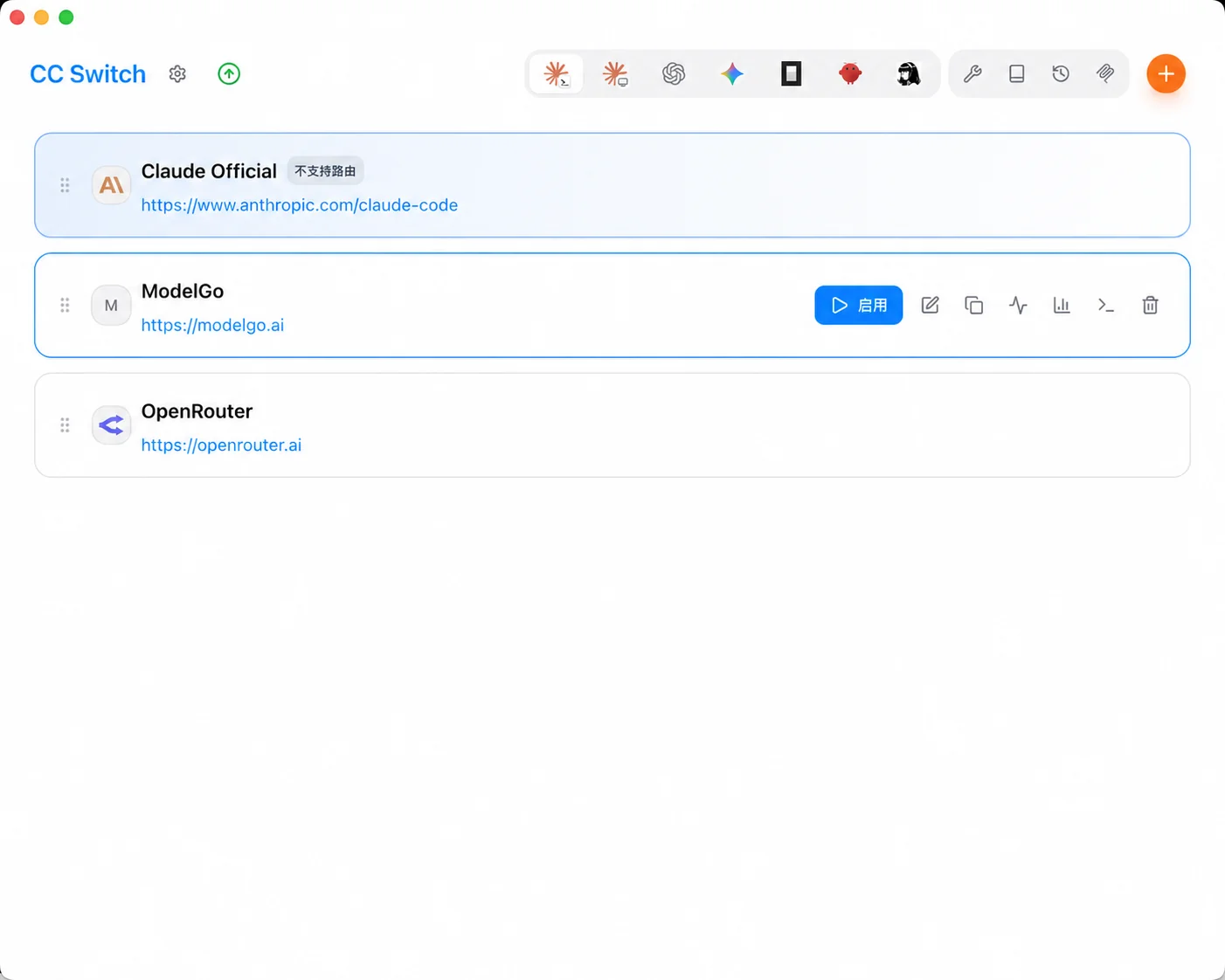Duplicate the ModelGo provider
This screenshot has height=980, width=1225.
click(973, 305)
